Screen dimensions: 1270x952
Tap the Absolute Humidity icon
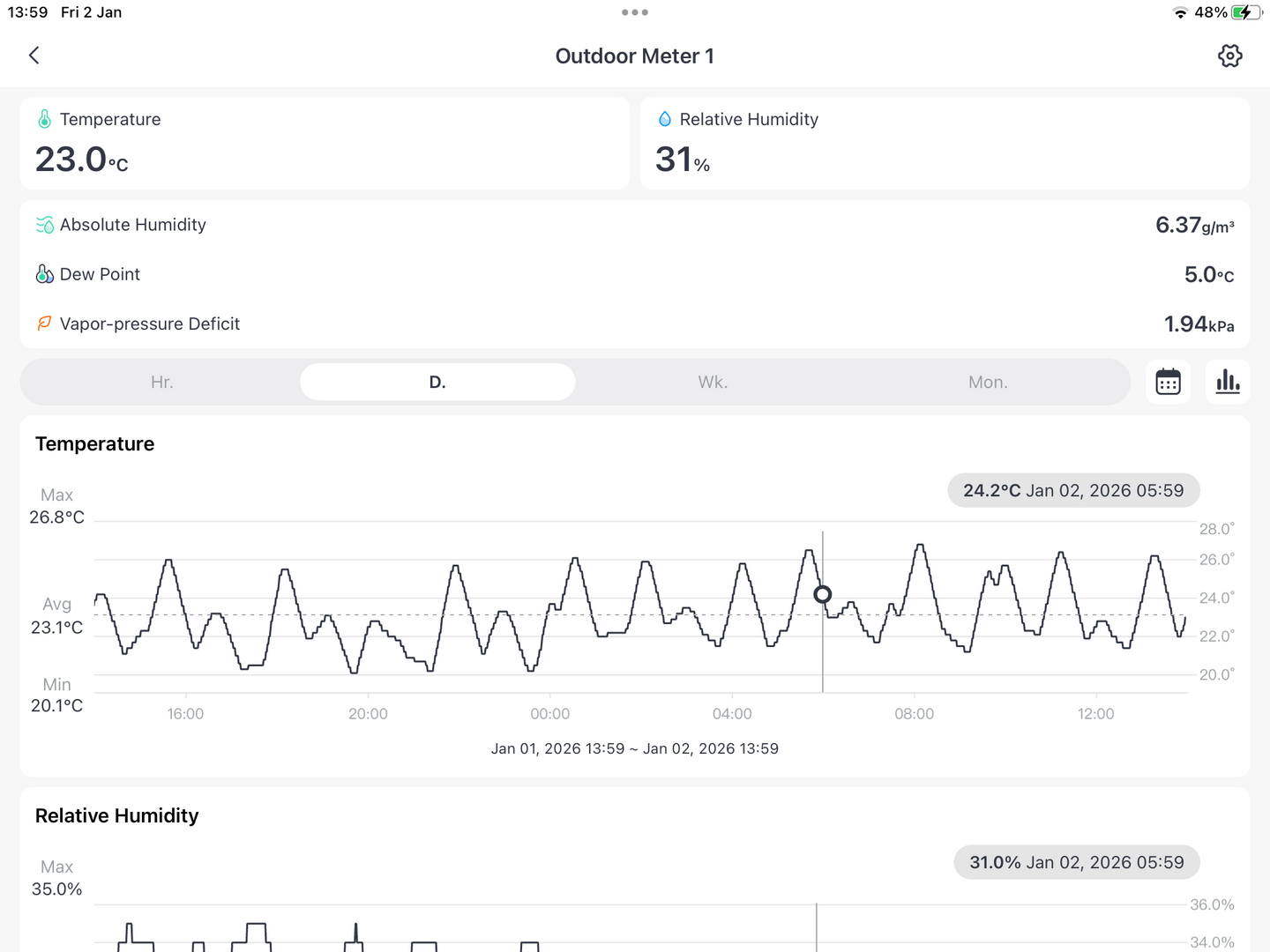45,225
